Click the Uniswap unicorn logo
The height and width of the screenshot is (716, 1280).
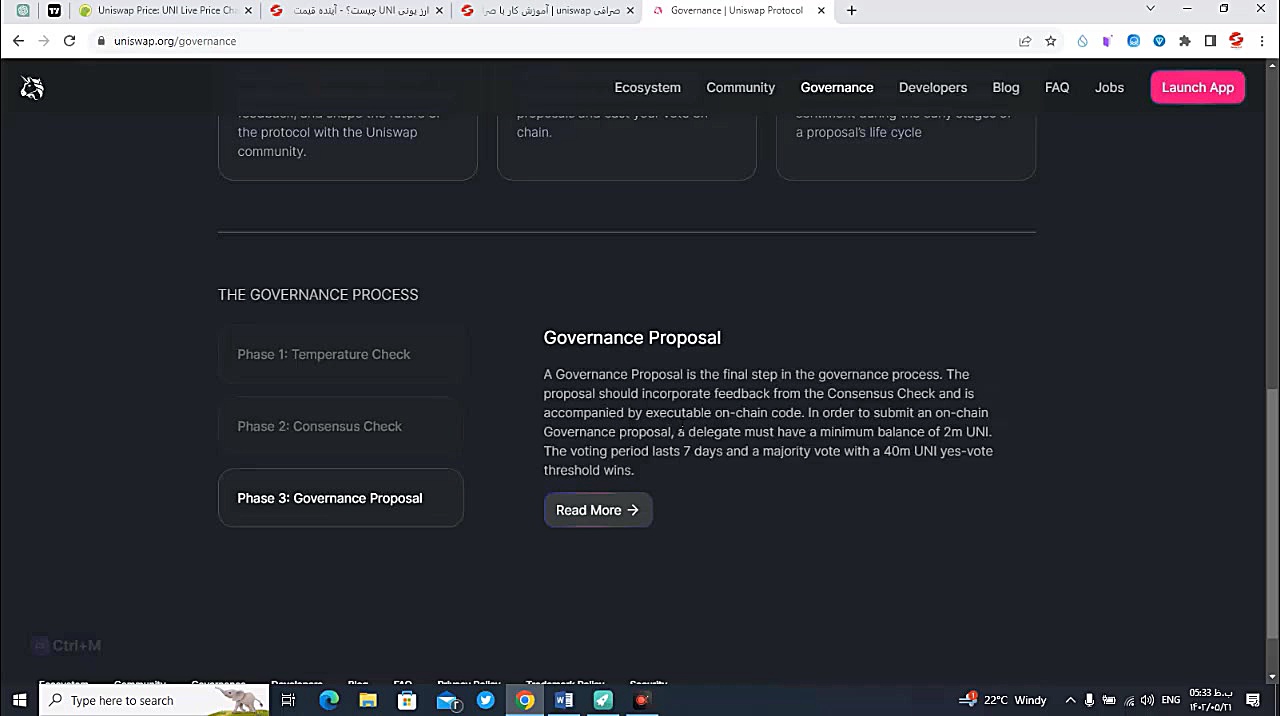pyautogui.click(x=32, y=88)
